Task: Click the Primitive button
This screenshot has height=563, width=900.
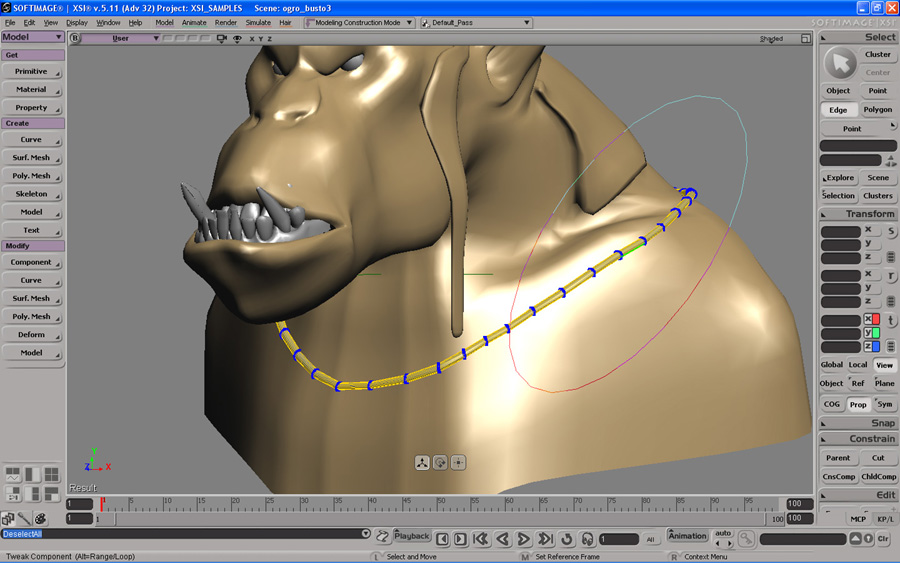Action: (32, 72)
